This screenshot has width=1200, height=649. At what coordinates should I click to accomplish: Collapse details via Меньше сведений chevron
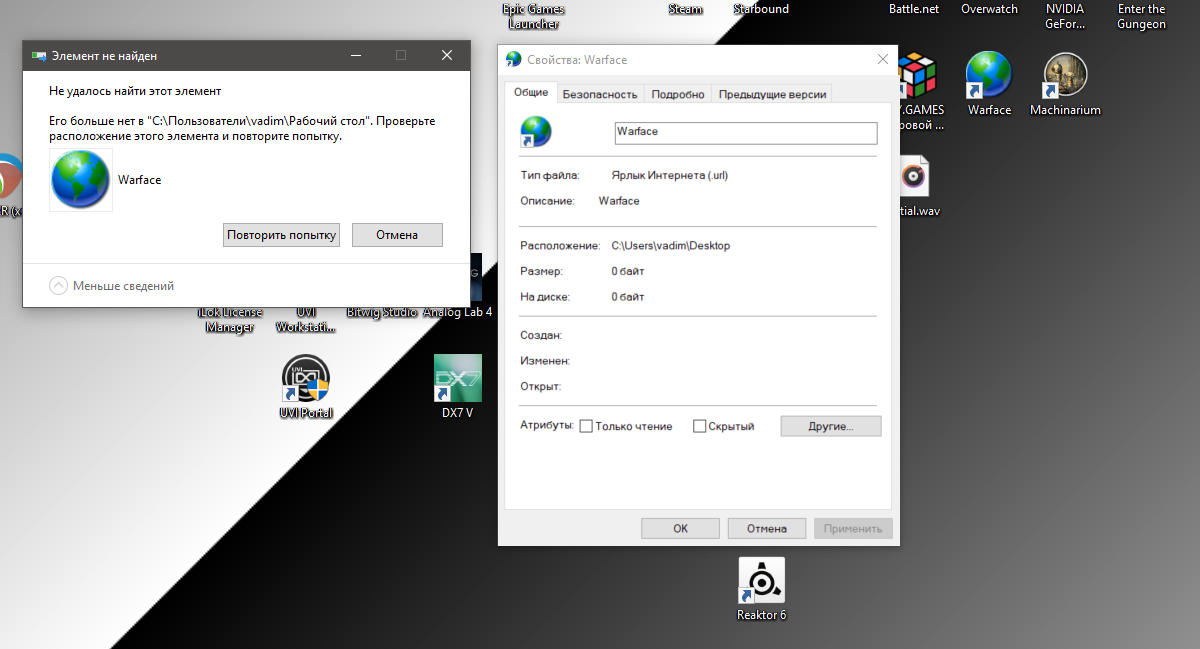point(59,285)
